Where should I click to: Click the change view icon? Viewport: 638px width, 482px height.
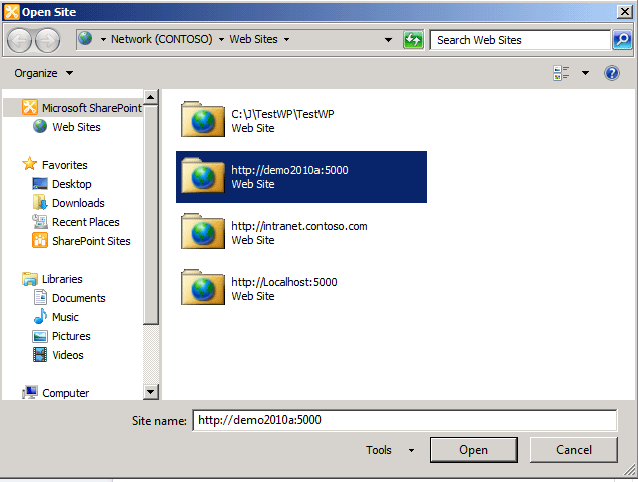point(561,73)
